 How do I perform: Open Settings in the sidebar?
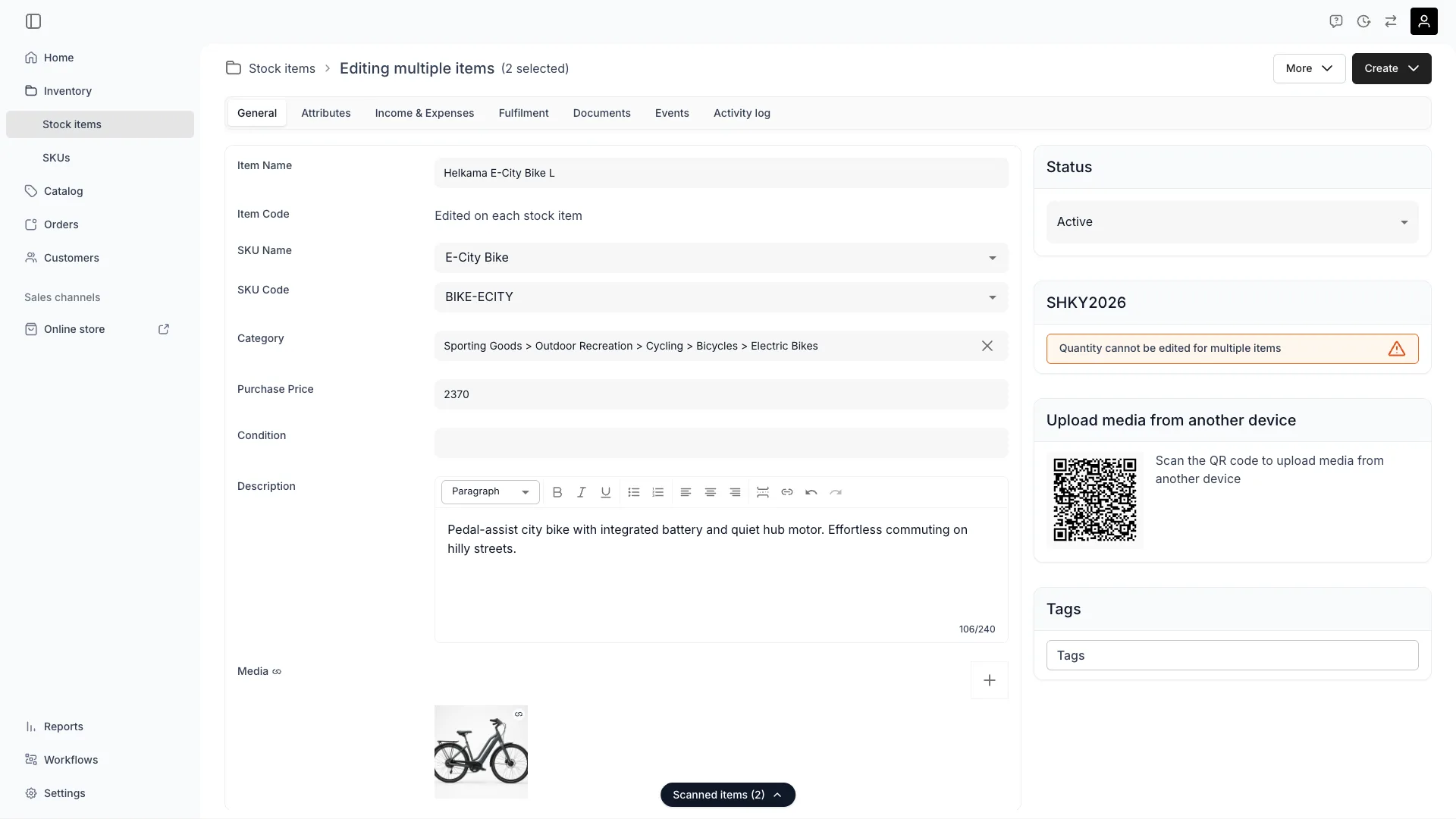click(100, 793)
